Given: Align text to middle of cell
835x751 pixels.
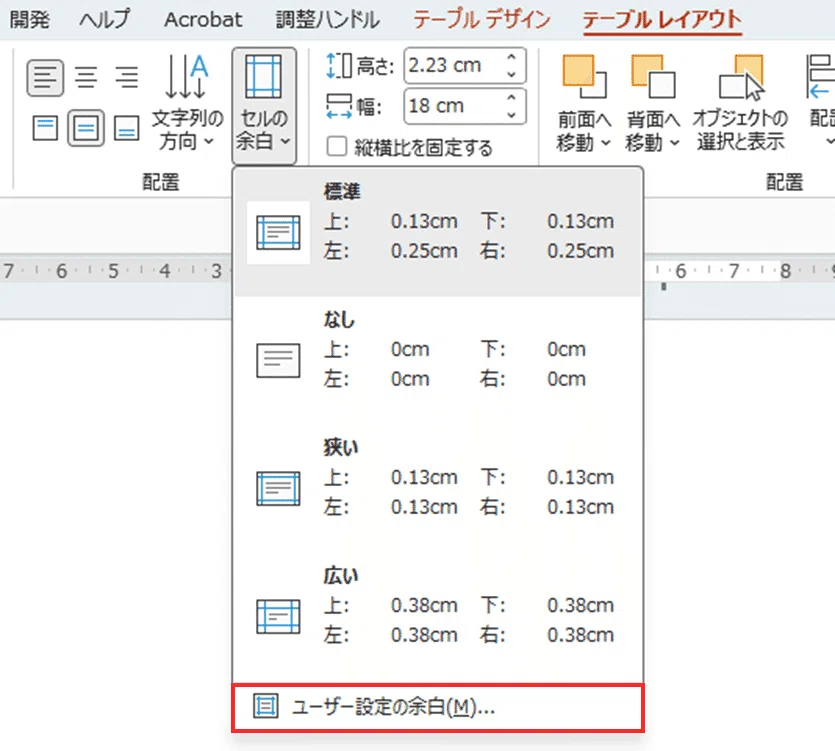Looking at the screenshot, I should (x=86, y=128).
